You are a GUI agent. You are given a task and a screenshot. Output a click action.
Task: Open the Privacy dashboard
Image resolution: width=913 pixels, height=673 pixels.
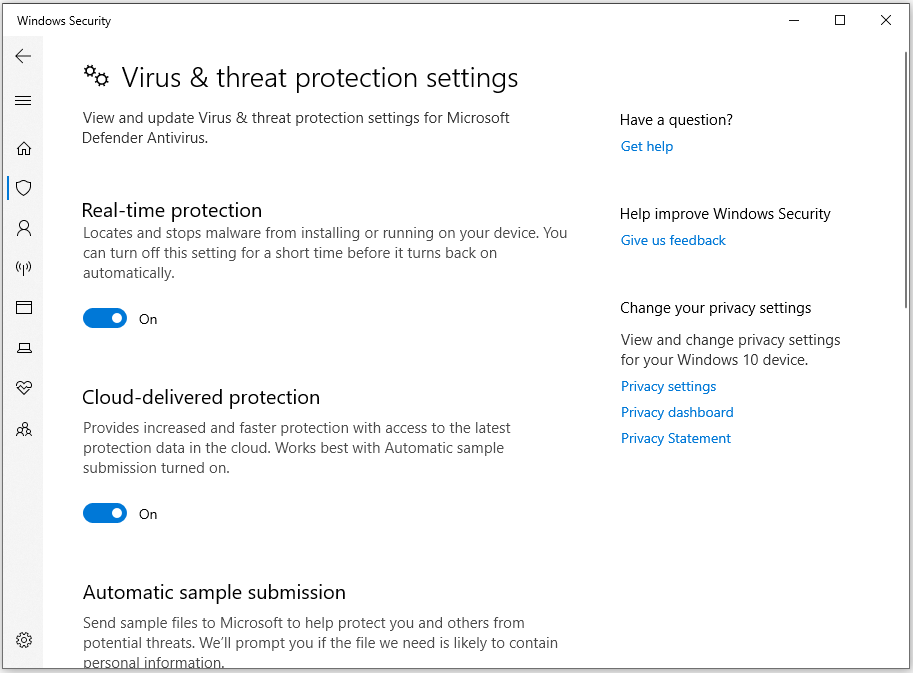[x=677, y=412]
